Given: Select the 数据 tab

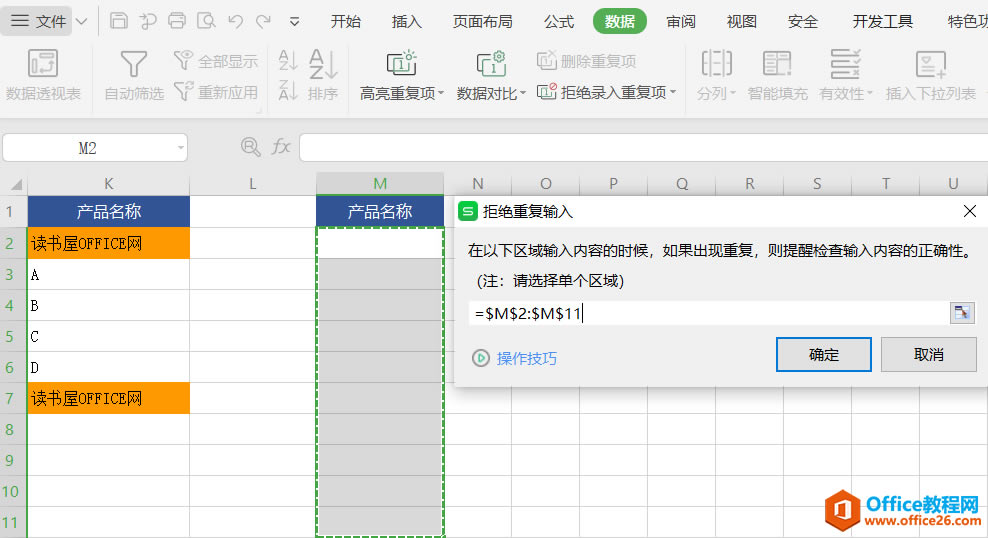Looking at the screenshot, I should click(x=620, y=21).
